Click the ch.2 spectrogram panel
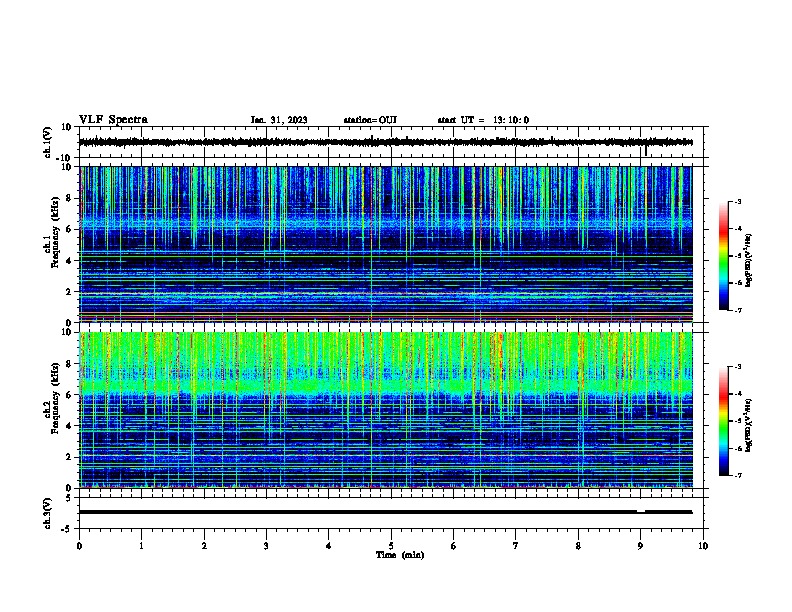Image resolution: width=792 pixels, height=612 pixels. click(x=386, y=410)
